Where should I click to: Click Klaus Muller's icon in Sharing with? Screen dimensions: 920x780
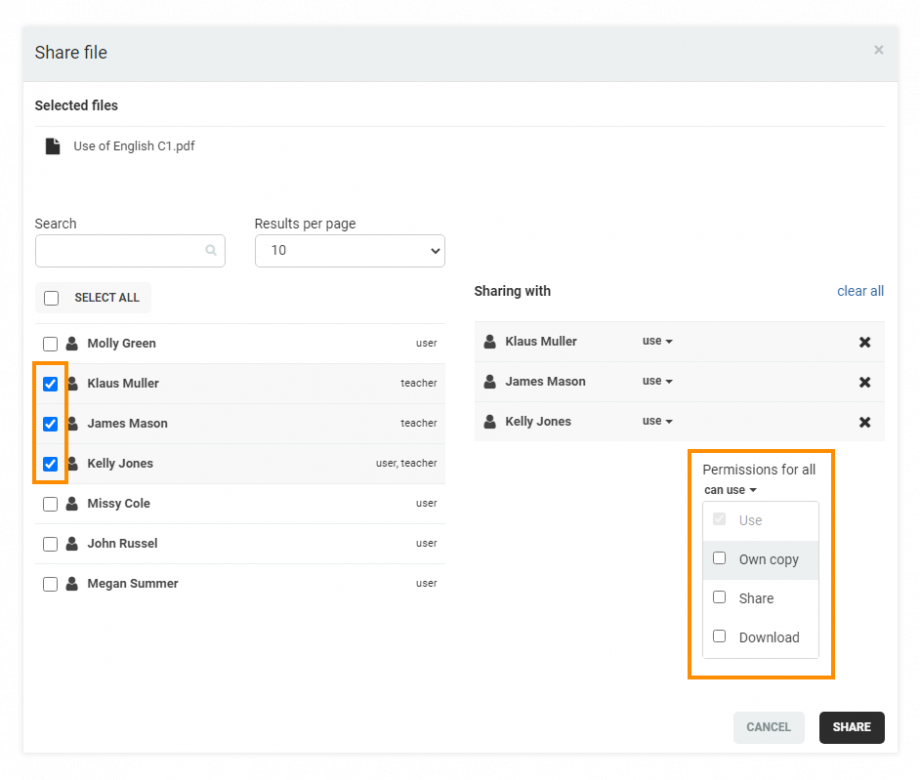[x=490, y=341]
